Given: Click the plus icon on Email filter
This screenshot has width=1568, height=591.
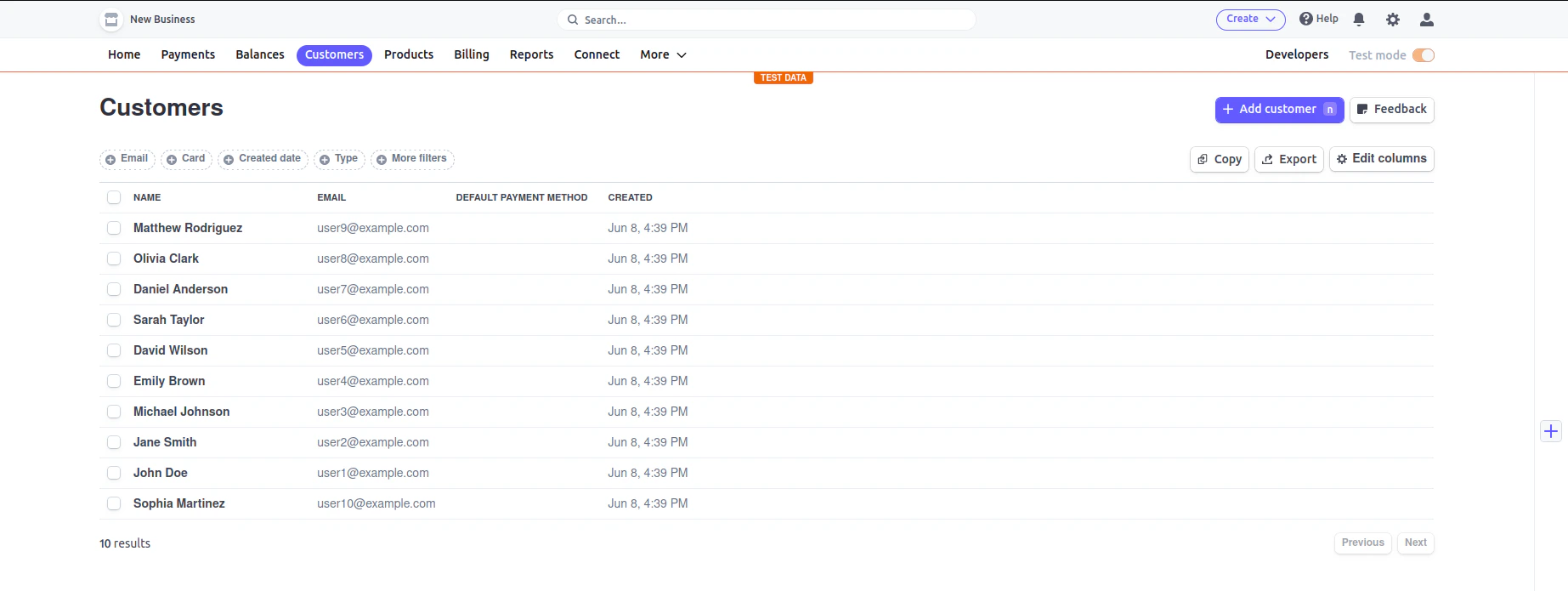Looking at the screenshot, I should point(110,159).
